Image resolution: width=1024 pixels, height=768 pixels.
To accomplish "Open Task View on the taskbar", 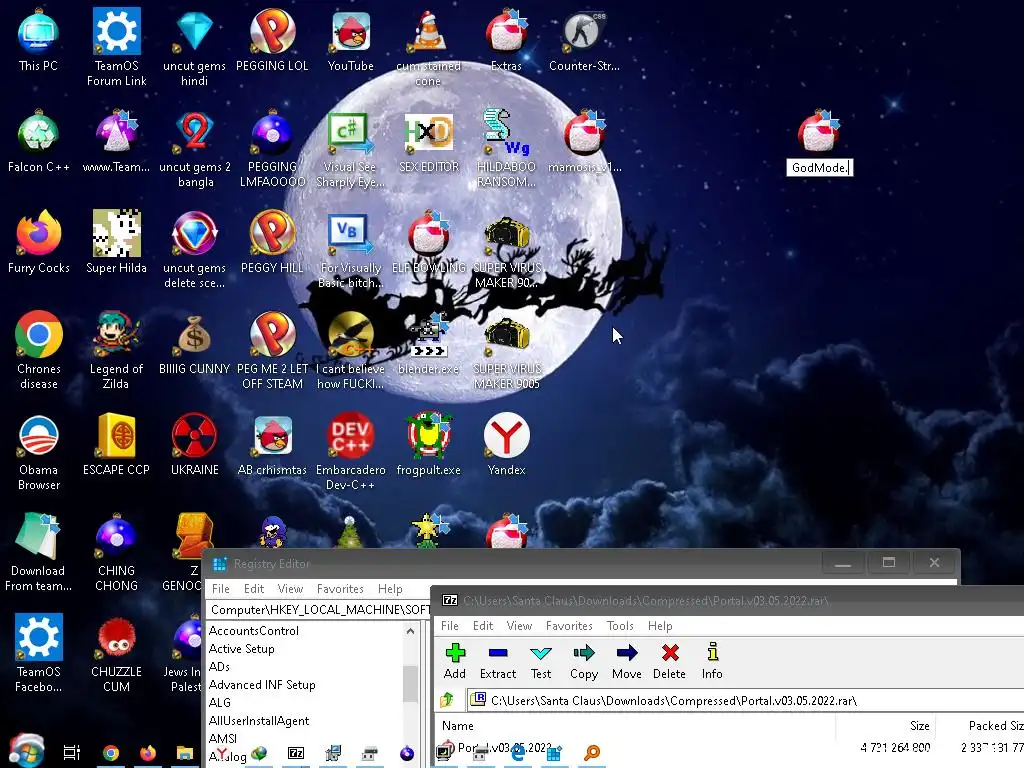I will coord(71,752).
